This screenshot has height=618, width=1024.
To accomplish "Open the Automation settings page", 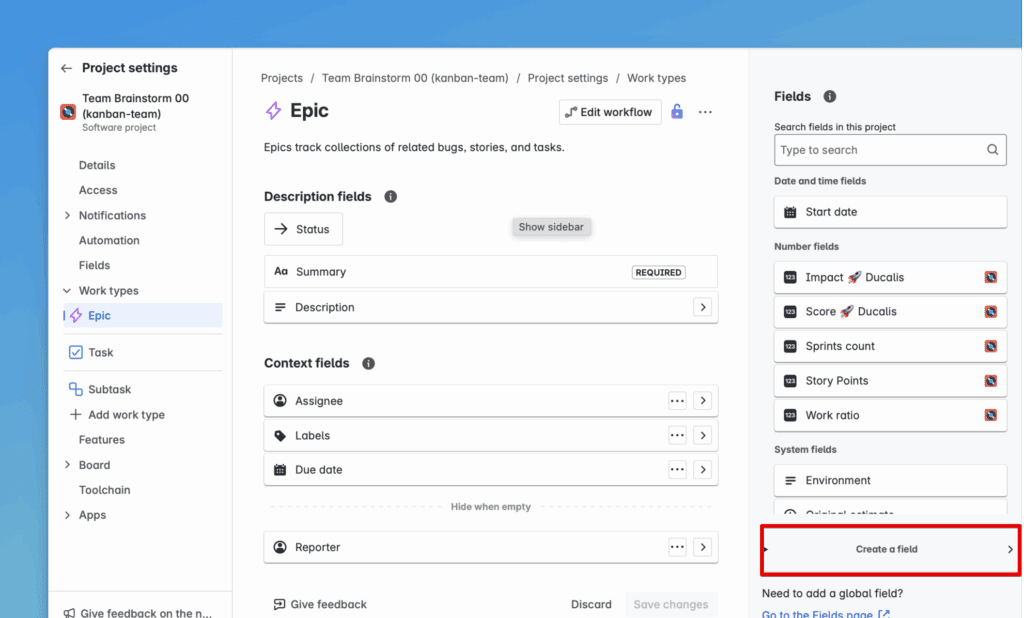I will (x=109, y=240).
